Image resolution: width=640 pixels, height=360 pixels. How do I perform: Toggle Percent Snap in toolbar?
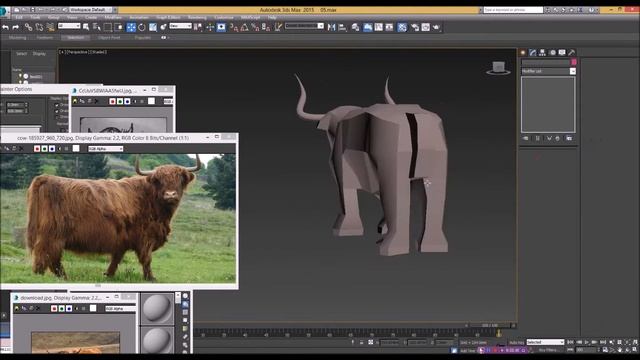pyautogui.click(x=255, y=27)
